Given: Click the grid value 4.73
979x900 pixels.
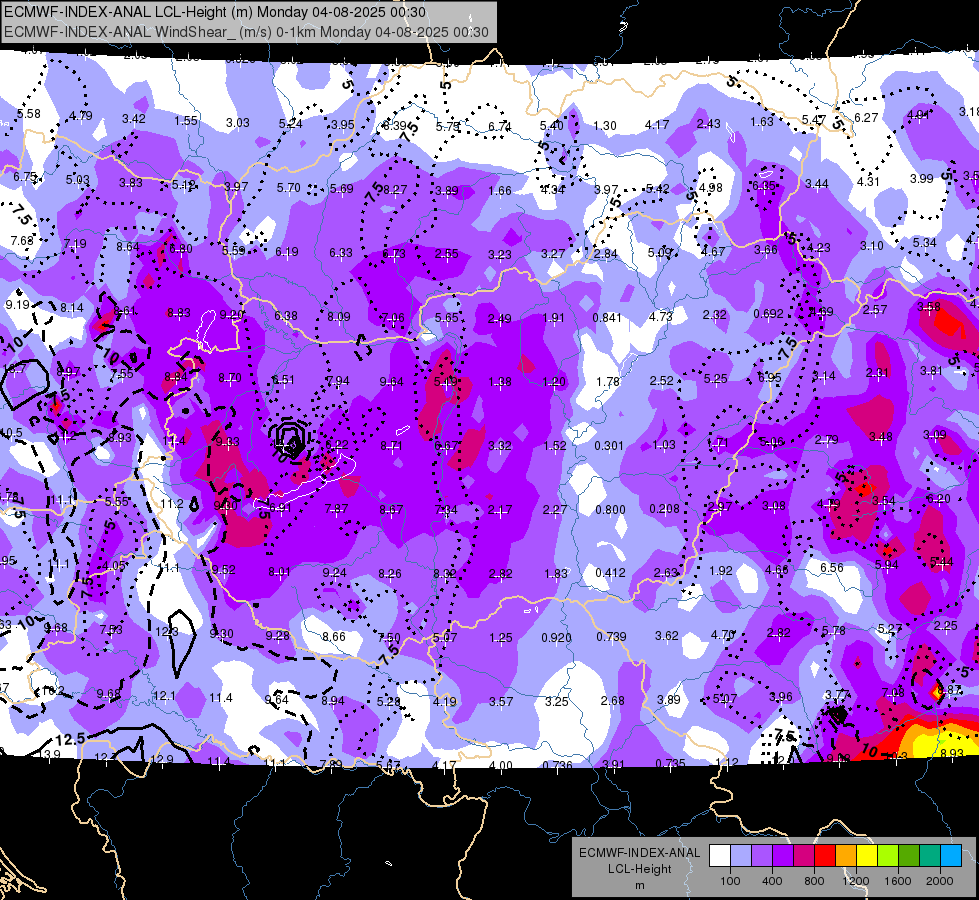Looking at the screenshot, I should (661, 316).
